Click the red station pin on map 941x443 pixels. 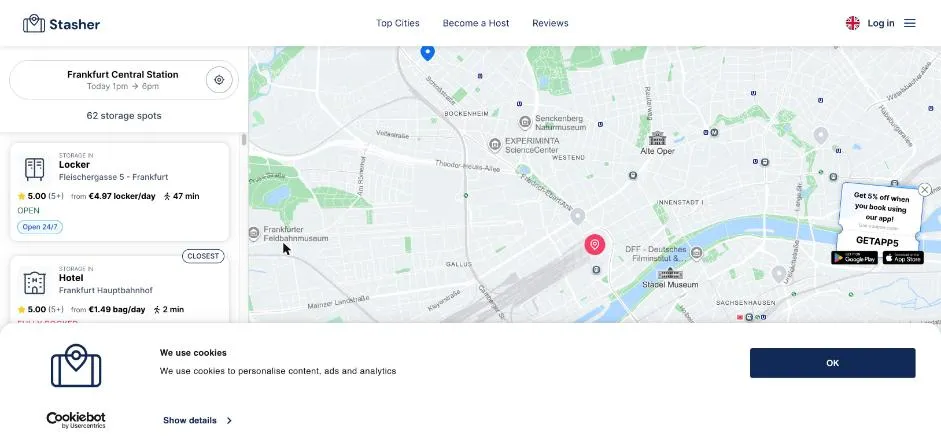(x=595, y=244)
